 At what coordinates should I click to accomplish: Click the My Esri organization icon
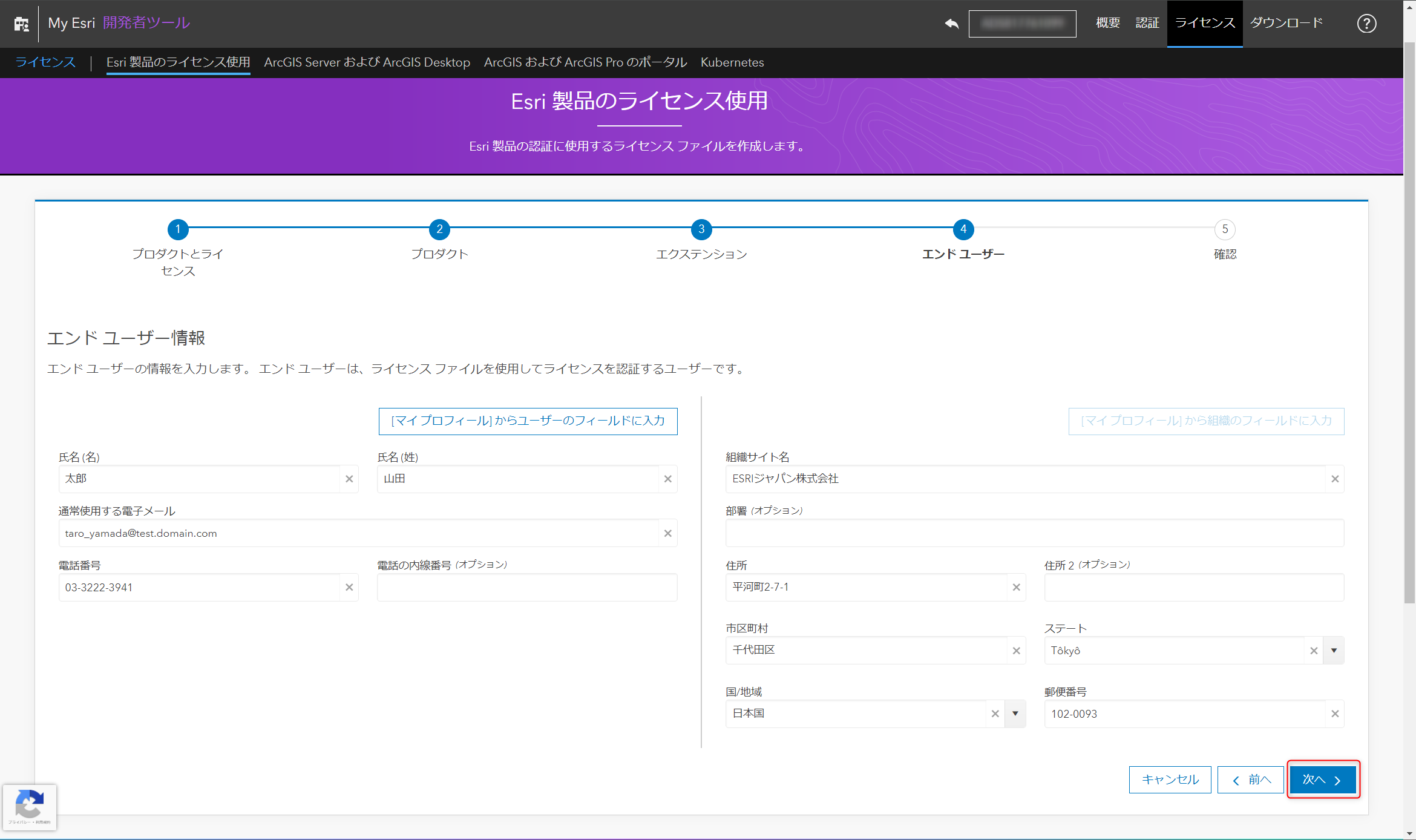22,24
